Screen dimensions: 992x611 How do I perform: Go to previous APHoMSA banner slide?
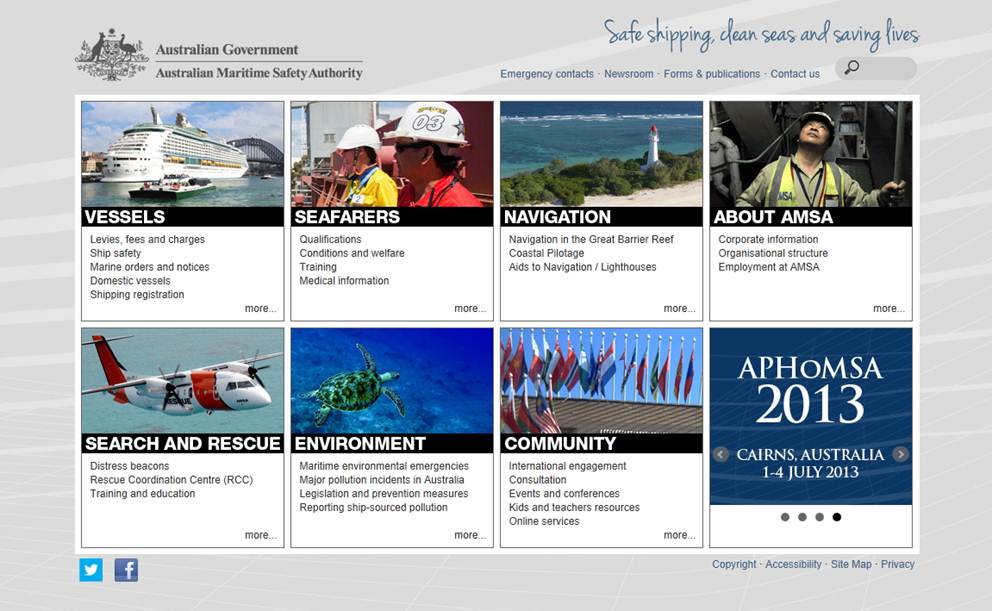pyautogui.click(x=721, y=454)
